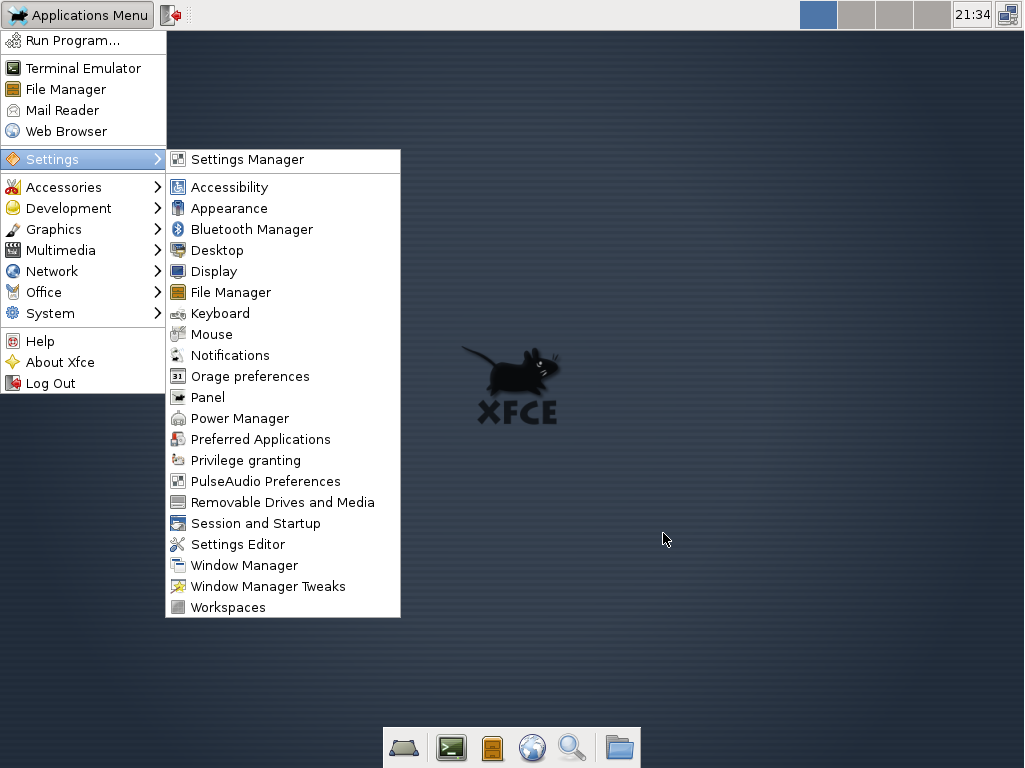The image size is (1025, 768).
Task: Open Display settings
Action: [282, 271]
